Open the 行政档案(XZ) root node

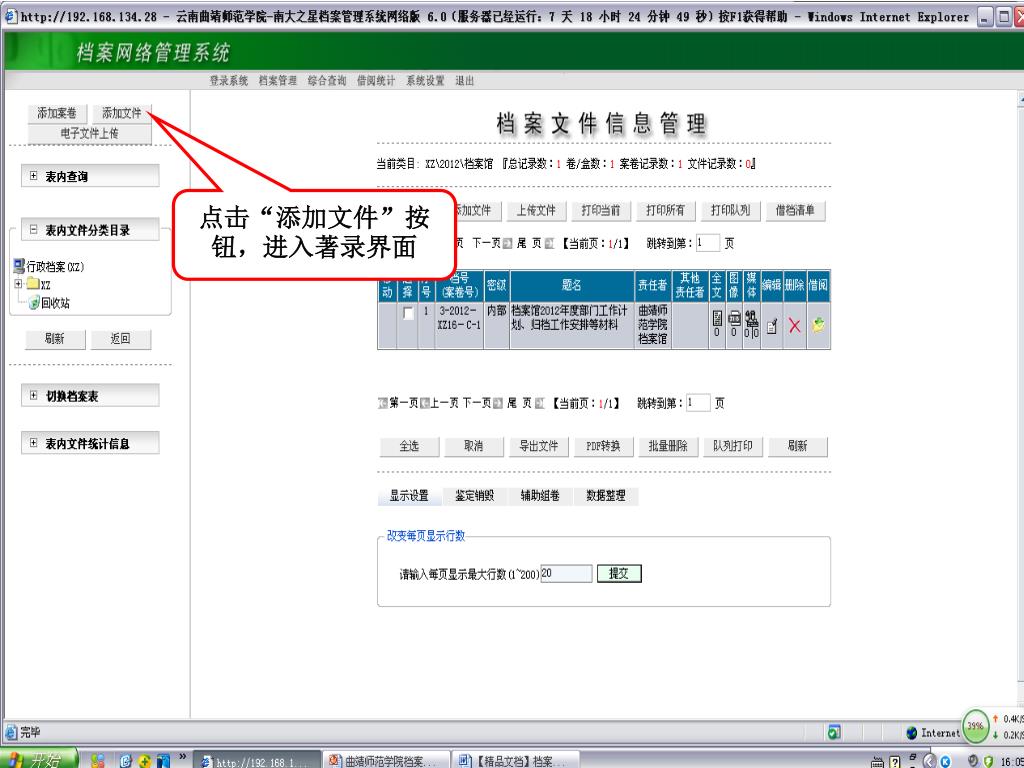click(49, 266)
